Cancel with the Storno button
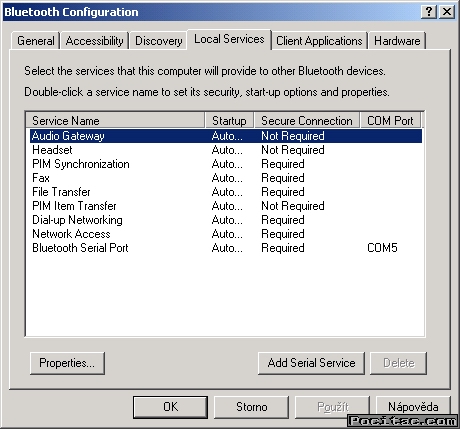 pyautogui.click(x=252, y=407)
